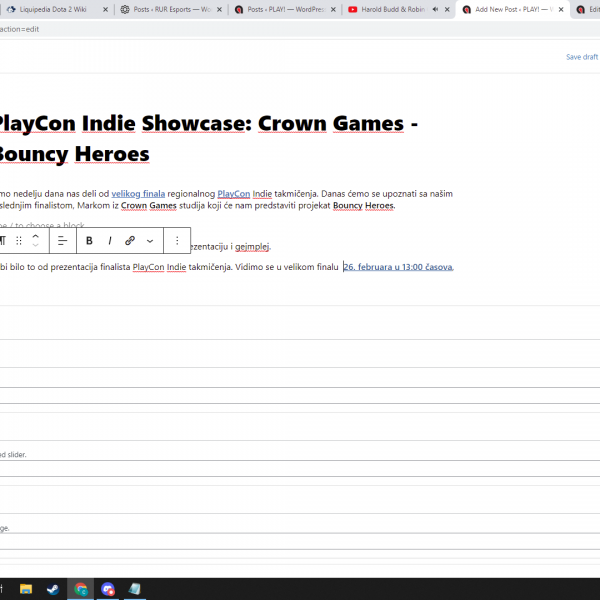Switch to Posts PLAY! WordPress tab
The width and height of the screenshot is (600, 600).
286,9
